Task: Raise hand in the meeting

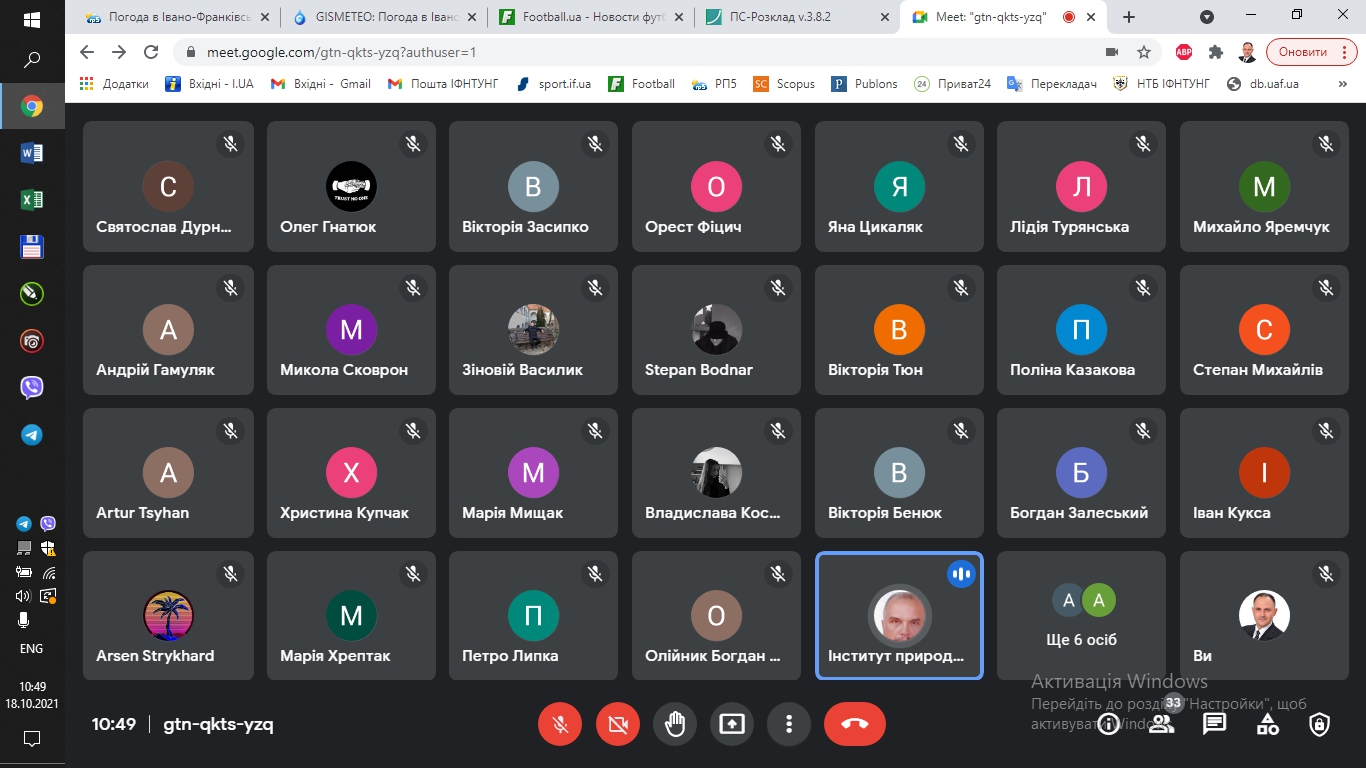Action: coord(675,724)
